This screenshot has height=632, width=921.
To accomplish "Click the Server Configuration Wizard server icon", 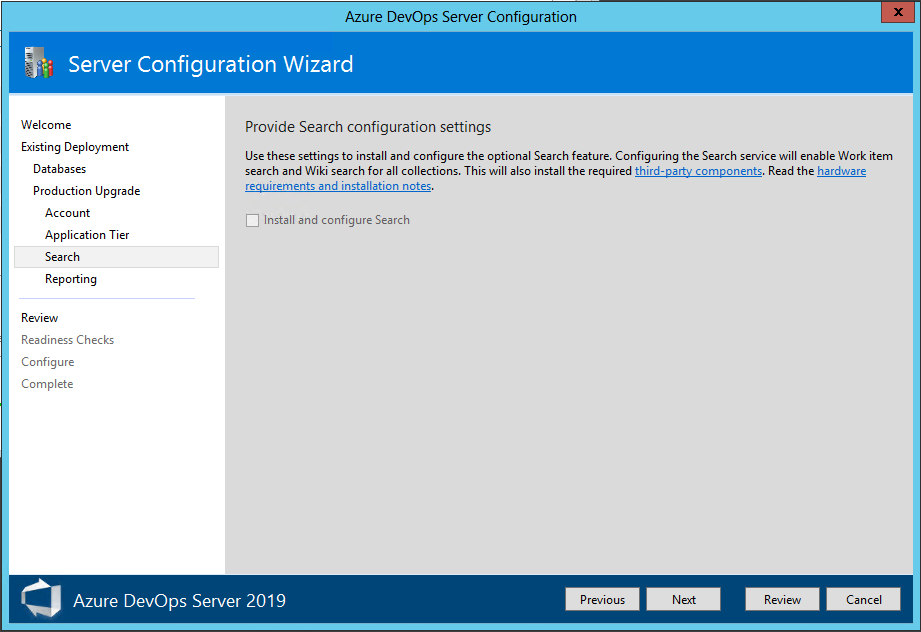I will point(38,63).
